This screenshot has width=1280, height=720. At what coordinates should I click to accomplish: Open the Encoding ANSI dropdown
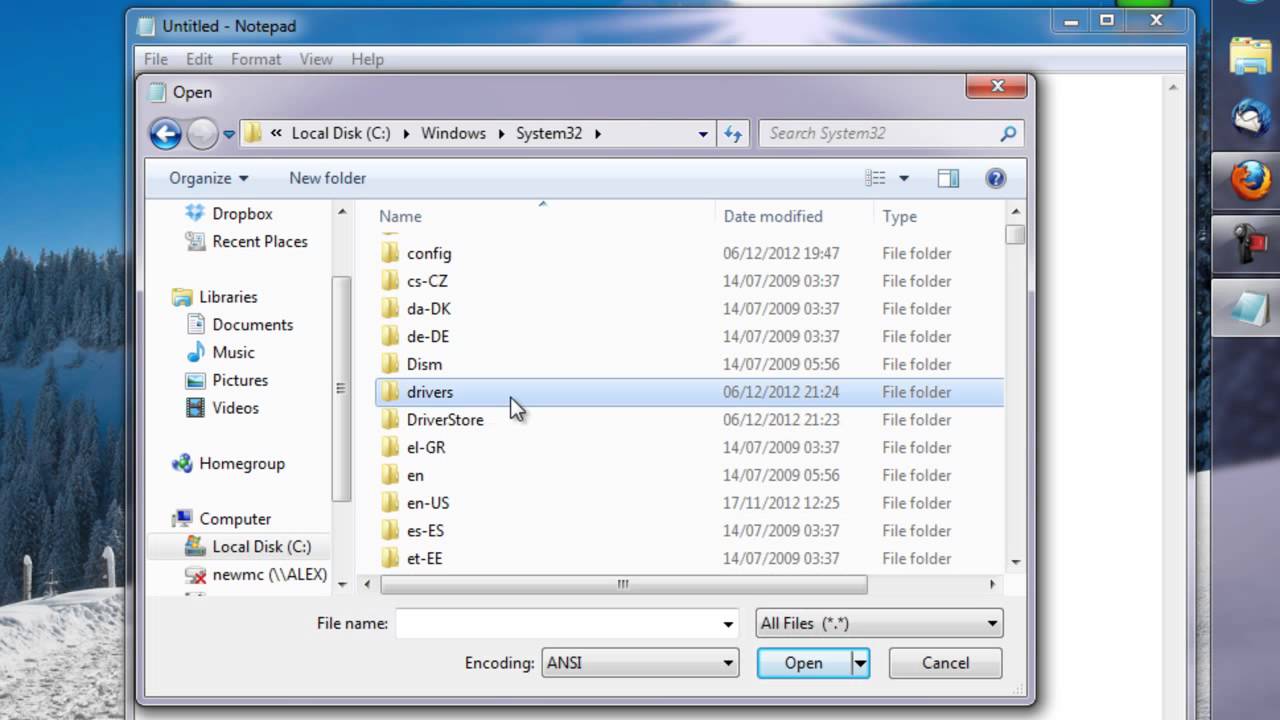click(640, 663)
